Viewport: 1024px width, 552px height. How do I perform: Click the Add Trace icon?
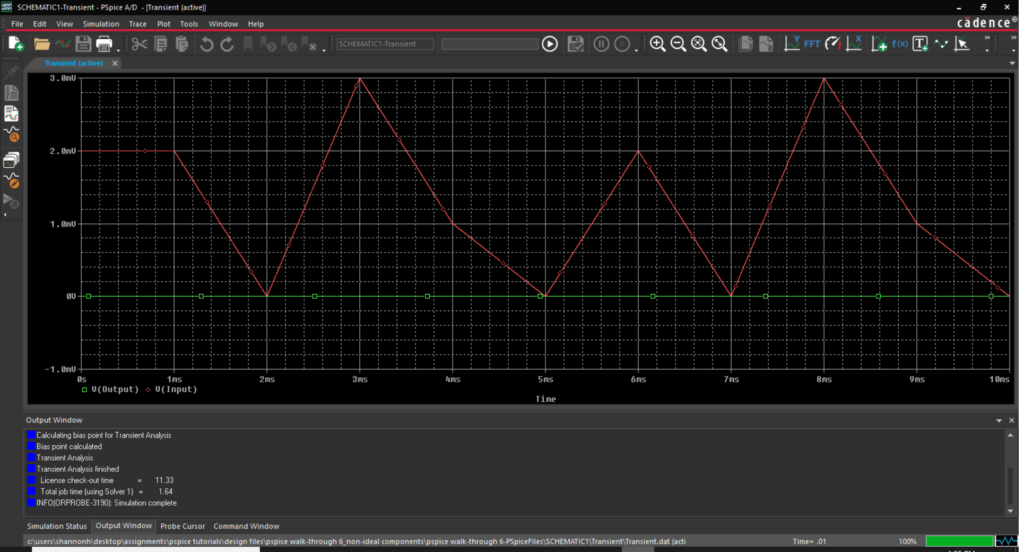(x=879, y=44)
